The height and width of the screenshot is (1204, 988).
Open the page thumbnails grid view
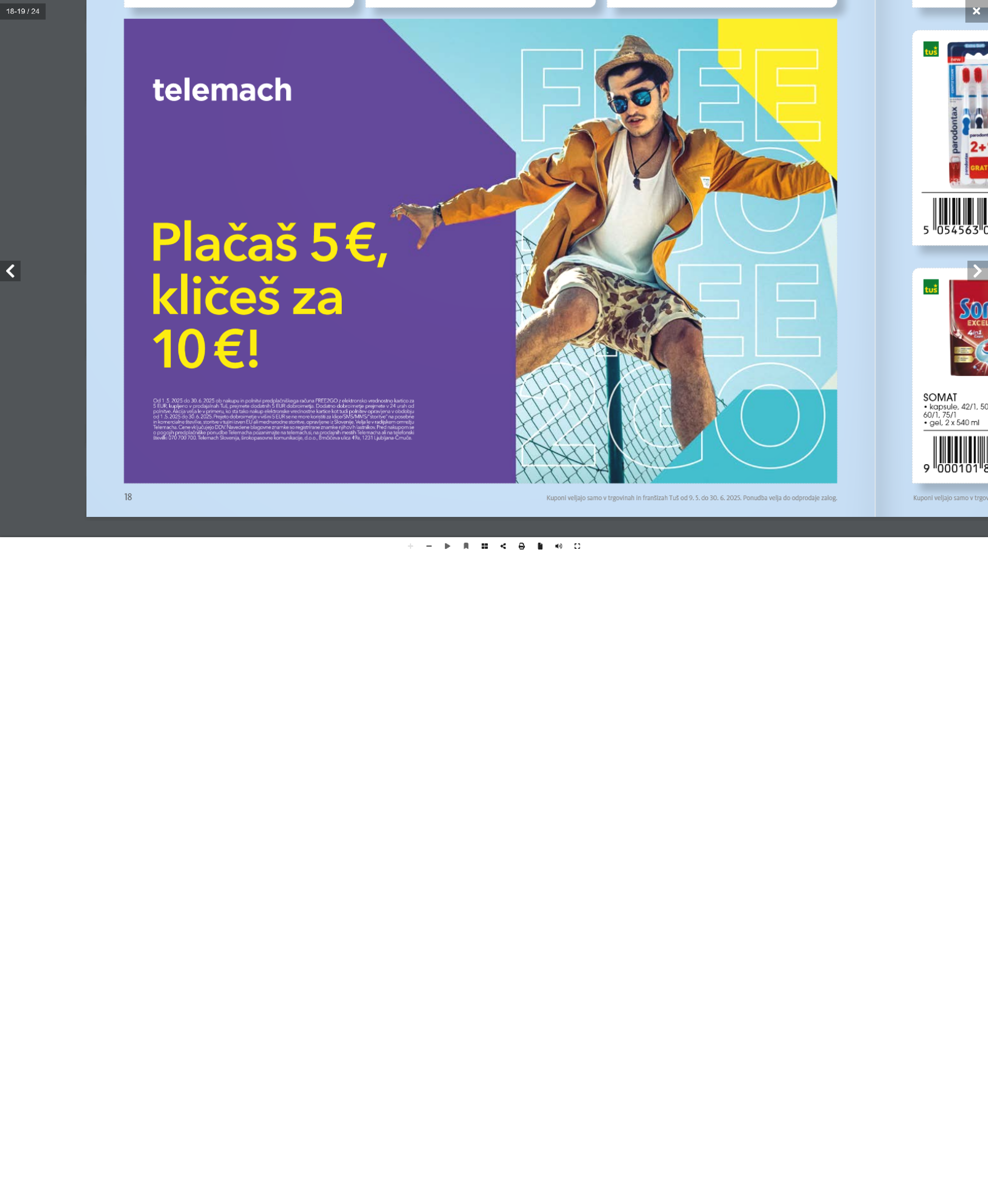click(x=484, y=546)
